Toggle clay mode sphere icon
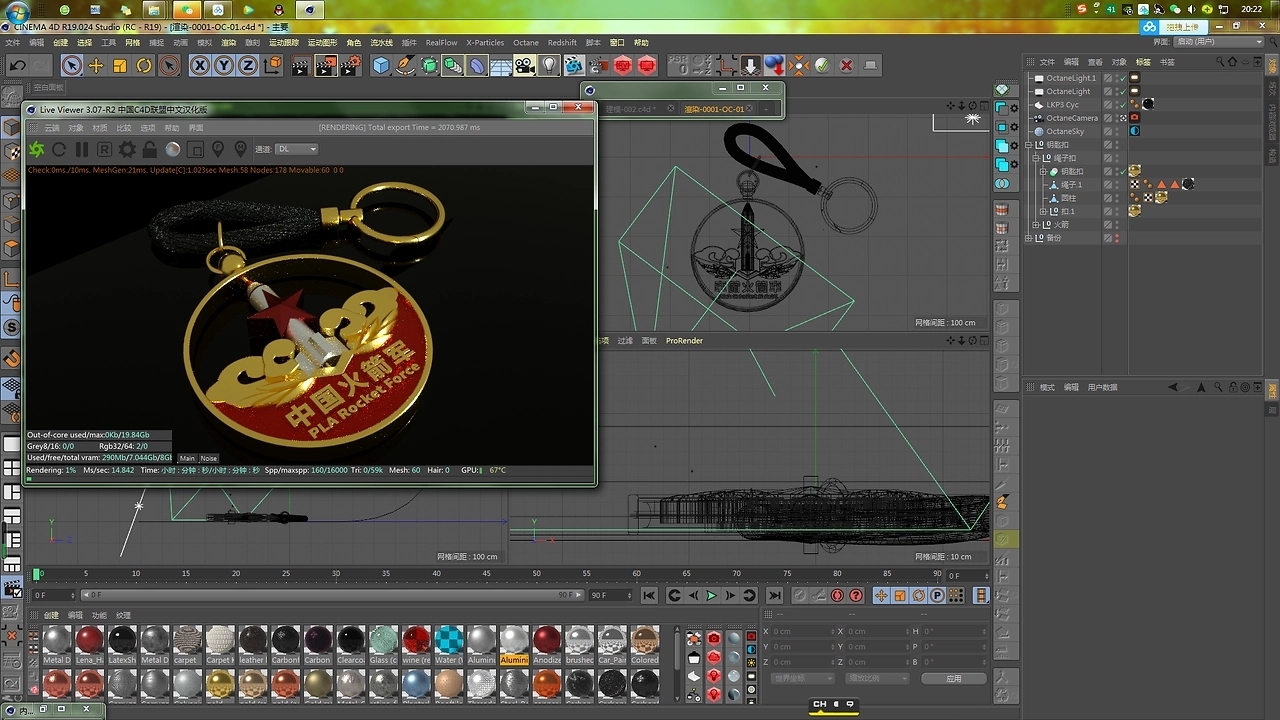1280x720 pixels. point(172,149)
